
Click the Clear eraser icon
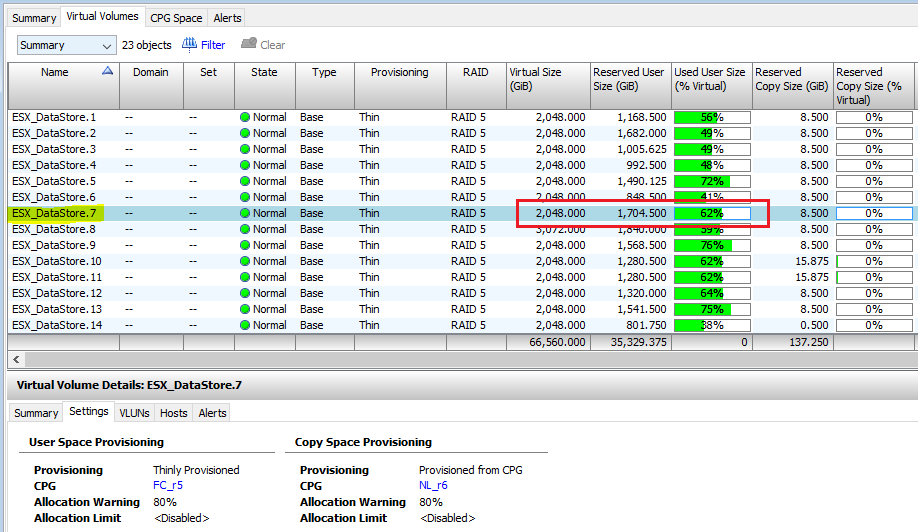click(x=249, y=43)
